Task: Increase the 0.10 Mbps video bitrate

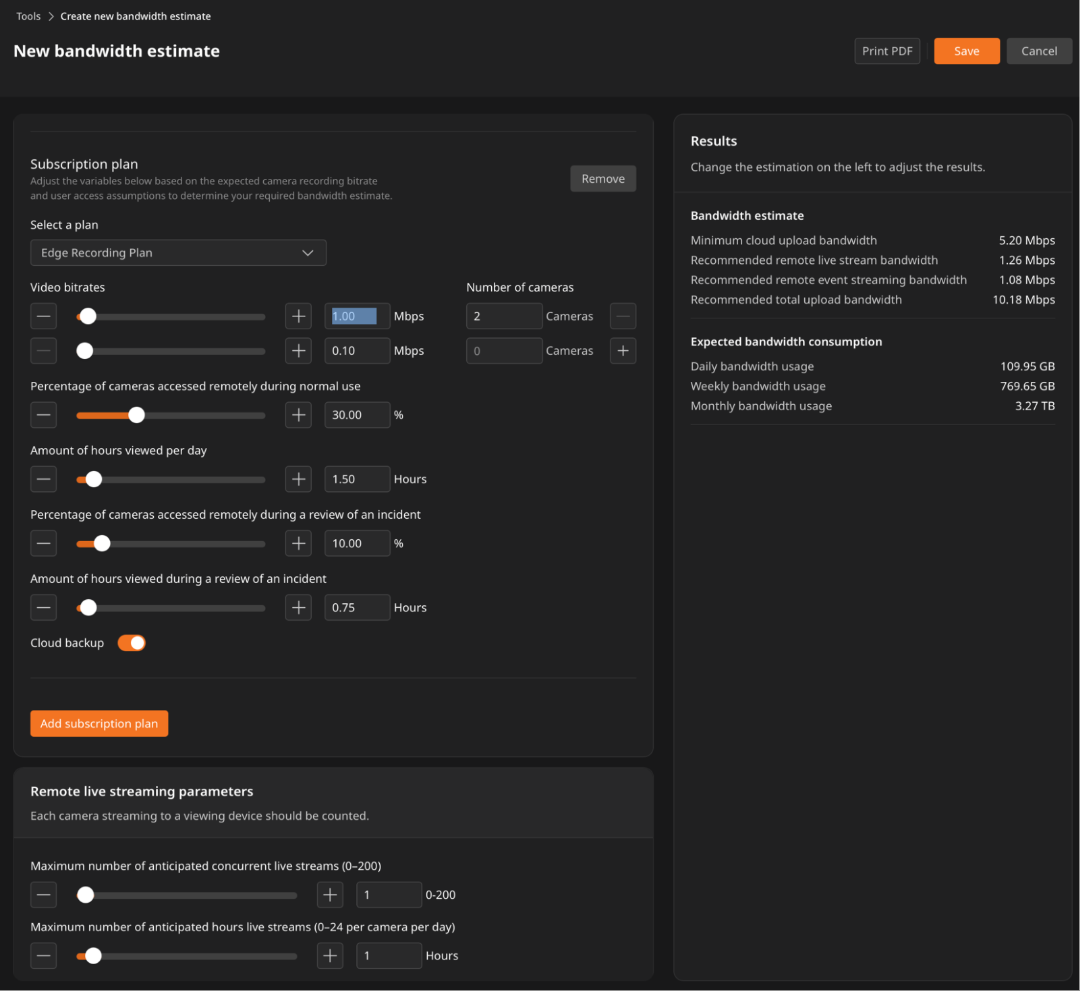Action: tap(298, 351)
